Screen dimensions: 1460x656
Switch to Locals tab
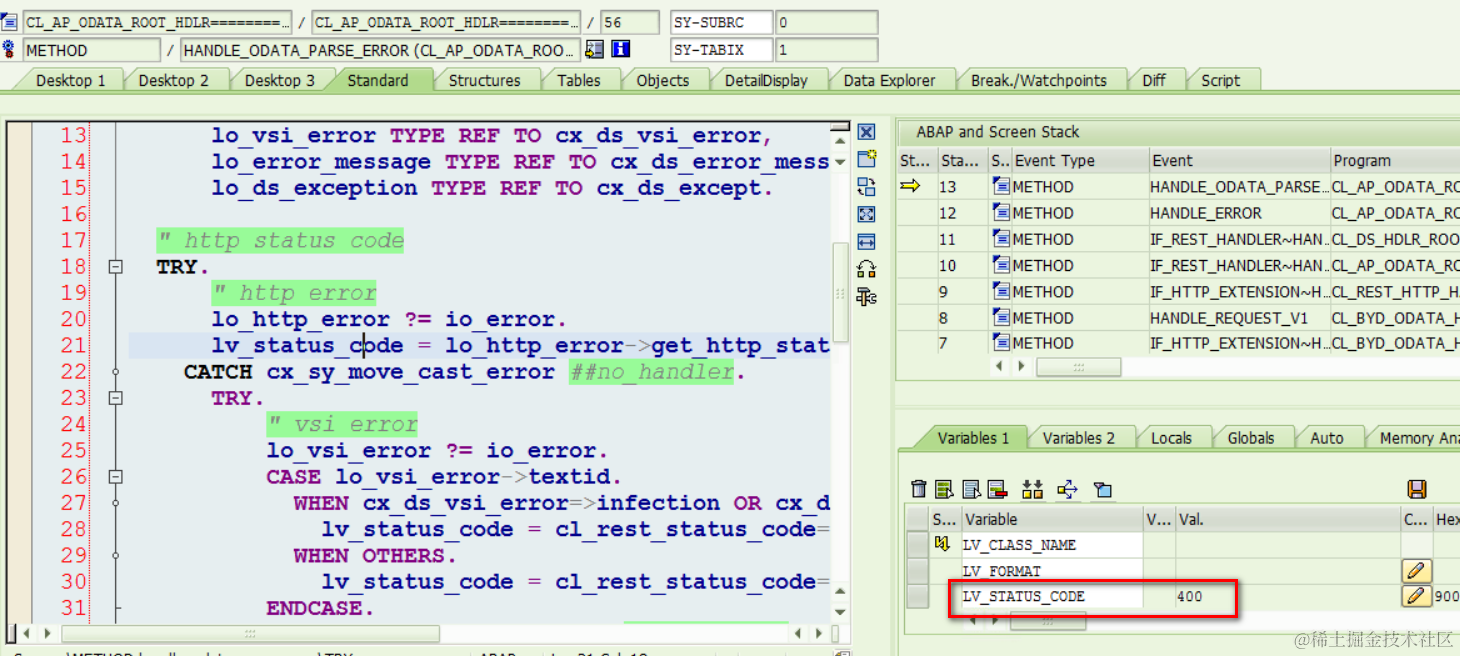click(1171, 437)
